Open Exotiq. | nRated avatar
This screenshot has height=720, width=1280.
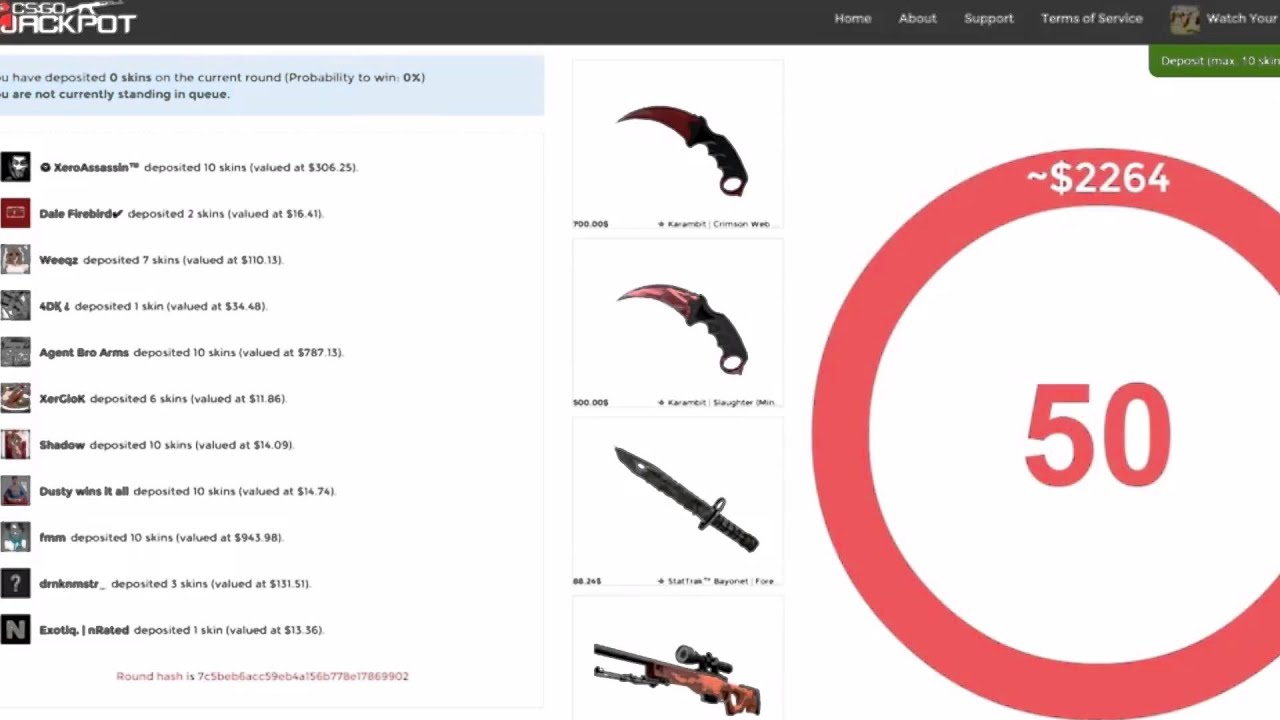coord(15,629)
